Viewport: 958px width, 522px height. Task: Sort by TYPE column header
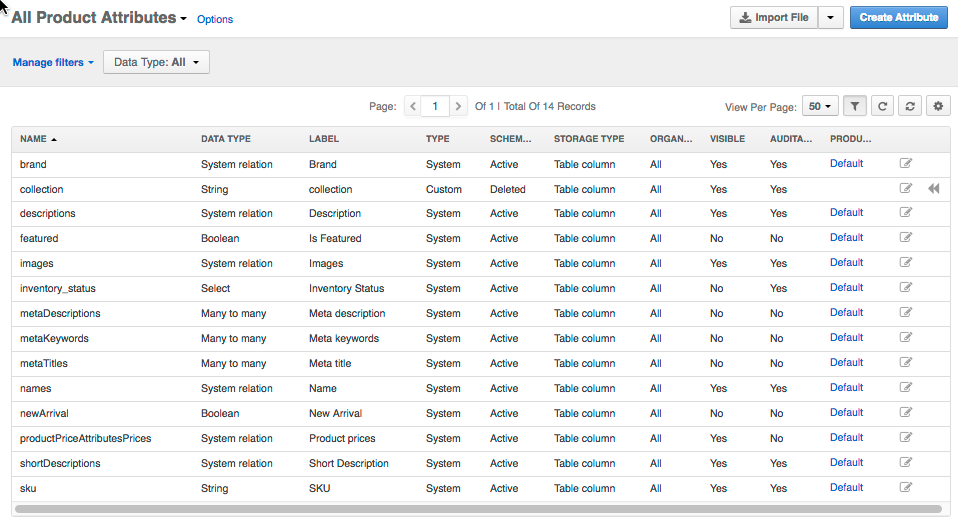[437, 139]
